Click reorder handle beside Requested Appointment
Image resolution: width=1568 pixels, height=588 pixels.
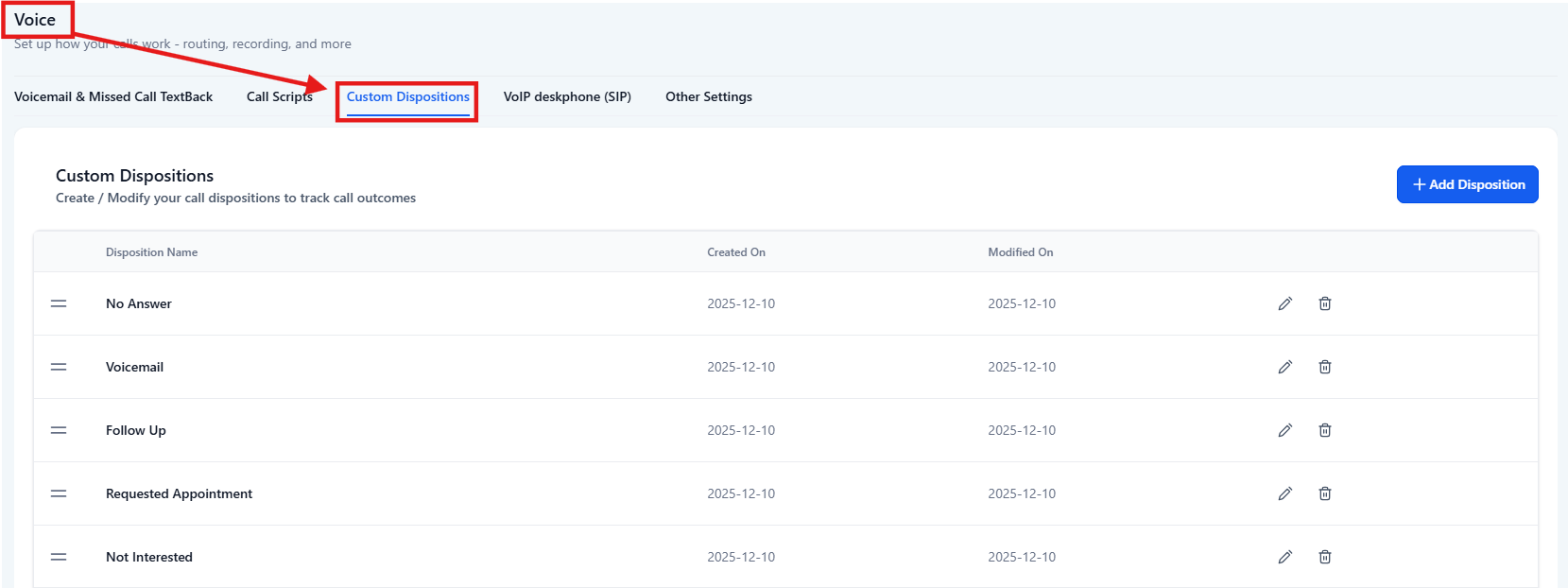point(59,493)
